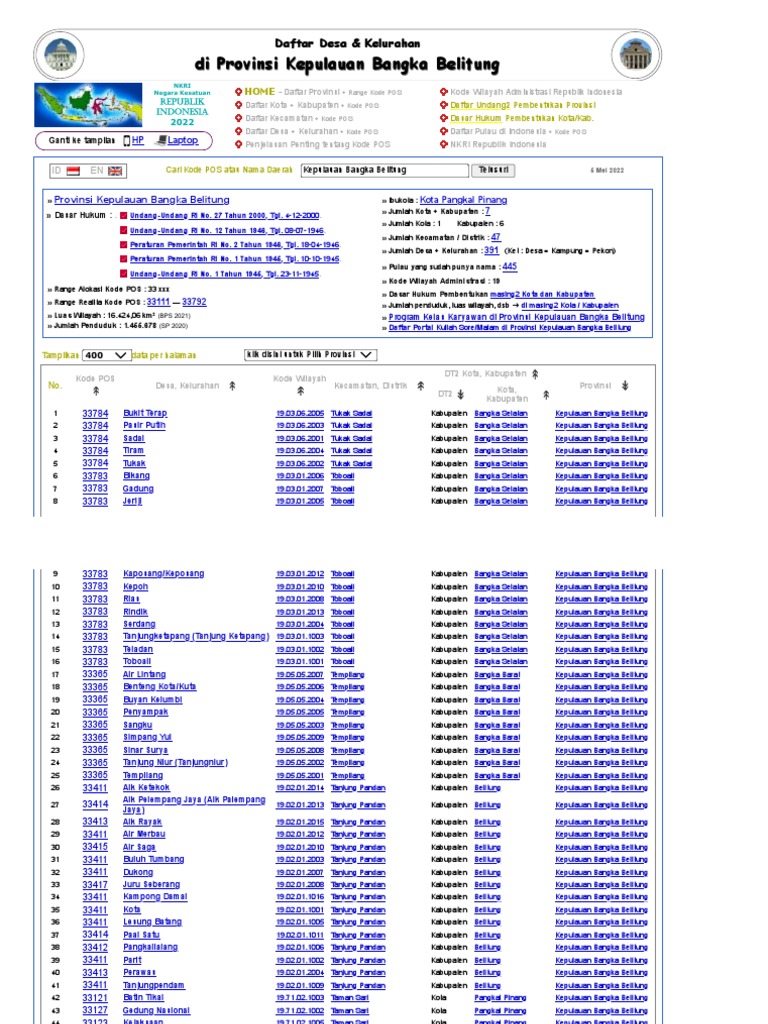Open village Bukit Terap link
Image resolution: width=768 pixels, height=1024 pixels.
(x=145, y=413)
